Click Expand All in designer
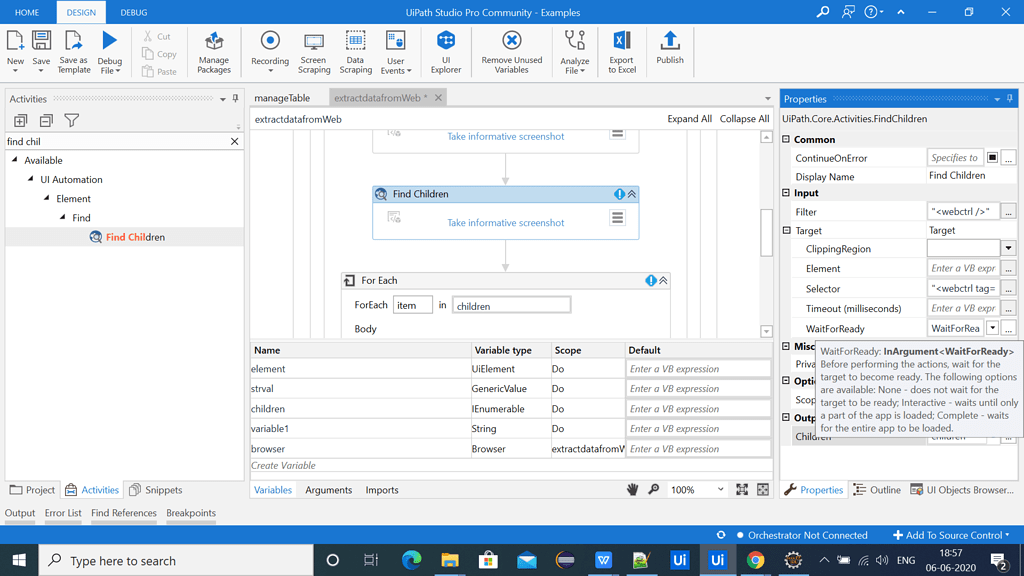 (689, 119)
